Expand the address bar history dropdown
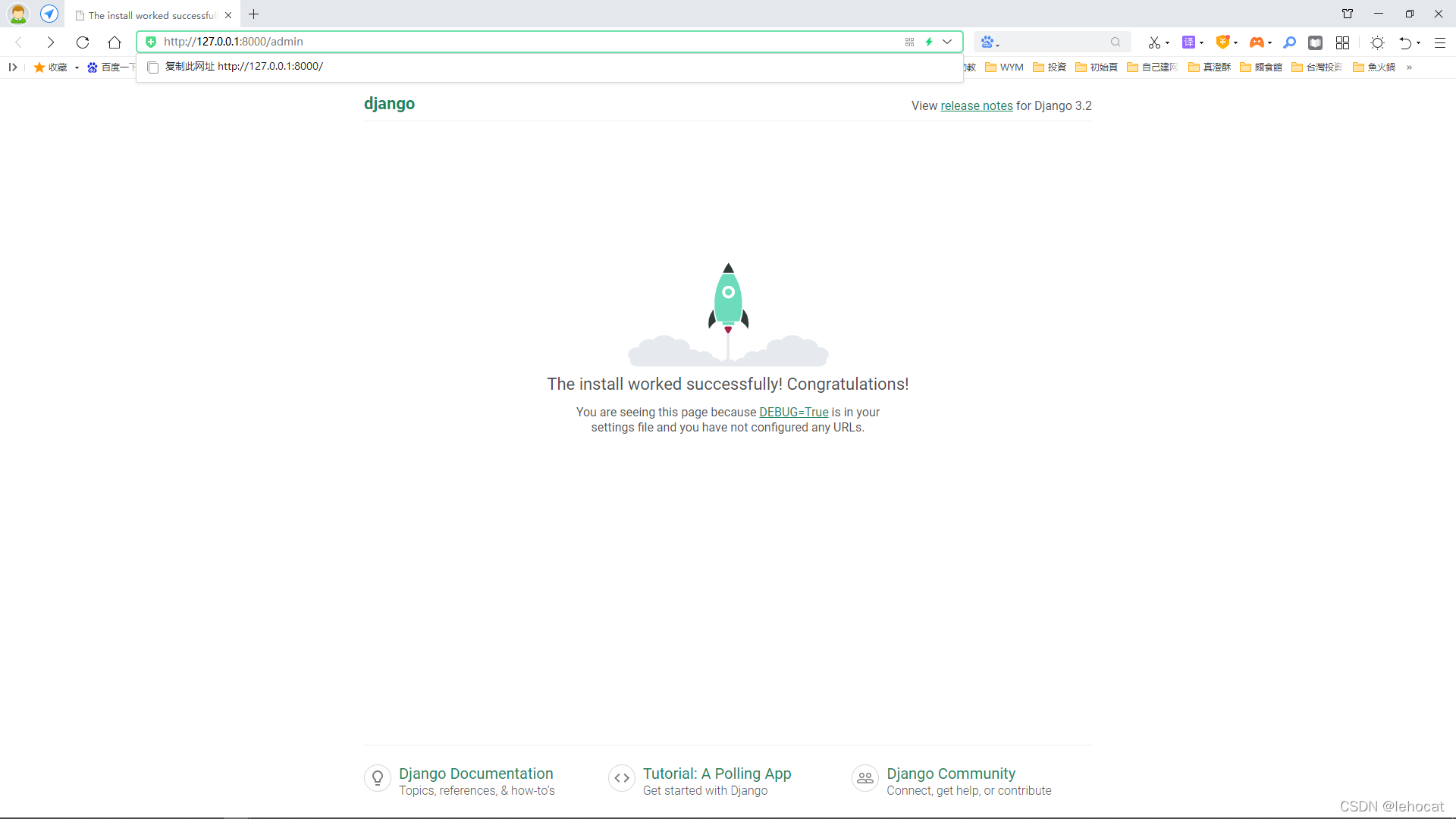 (x=947, y=42)
